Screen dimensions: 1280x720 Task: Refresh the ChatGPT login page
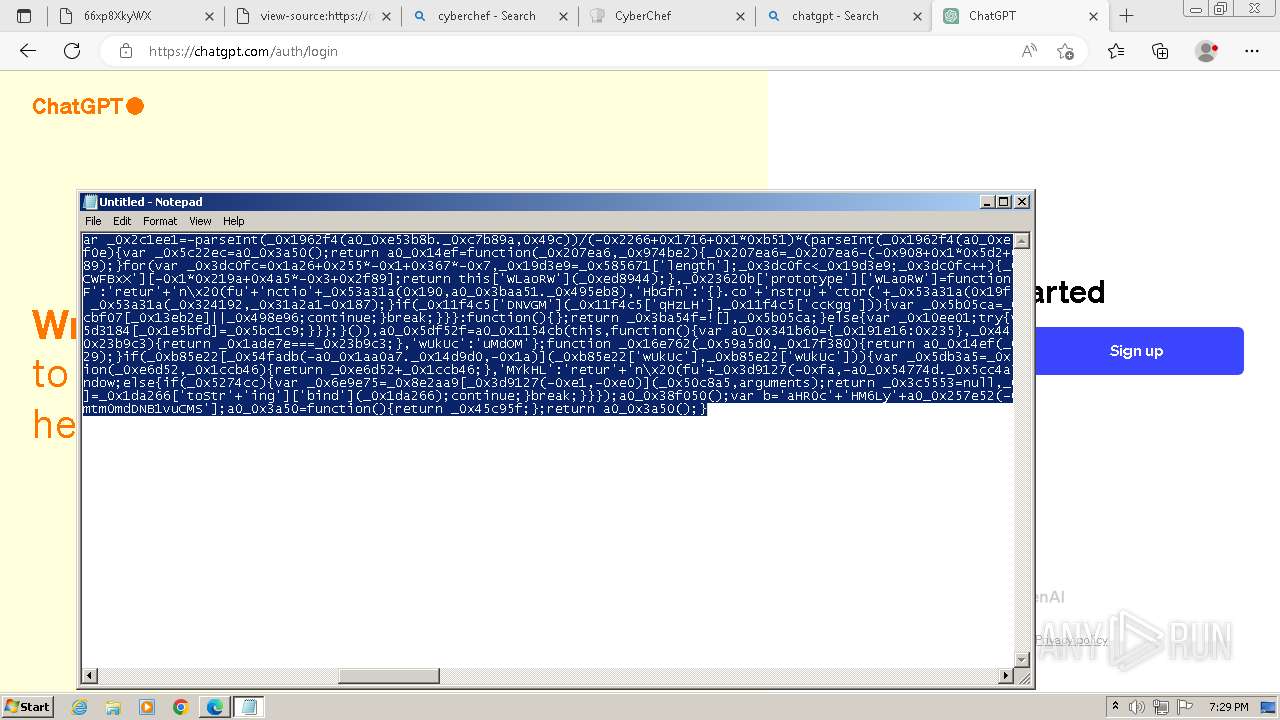pos(72,51)
